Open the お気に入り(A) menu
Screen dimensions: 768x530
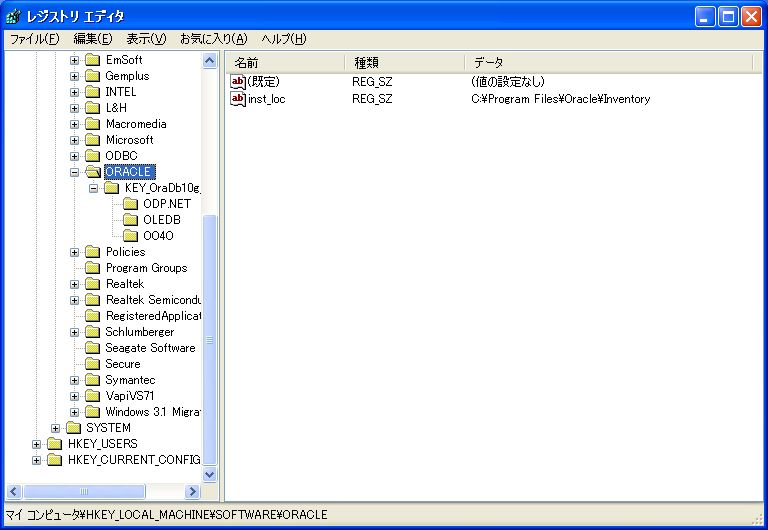pos(214,39)
